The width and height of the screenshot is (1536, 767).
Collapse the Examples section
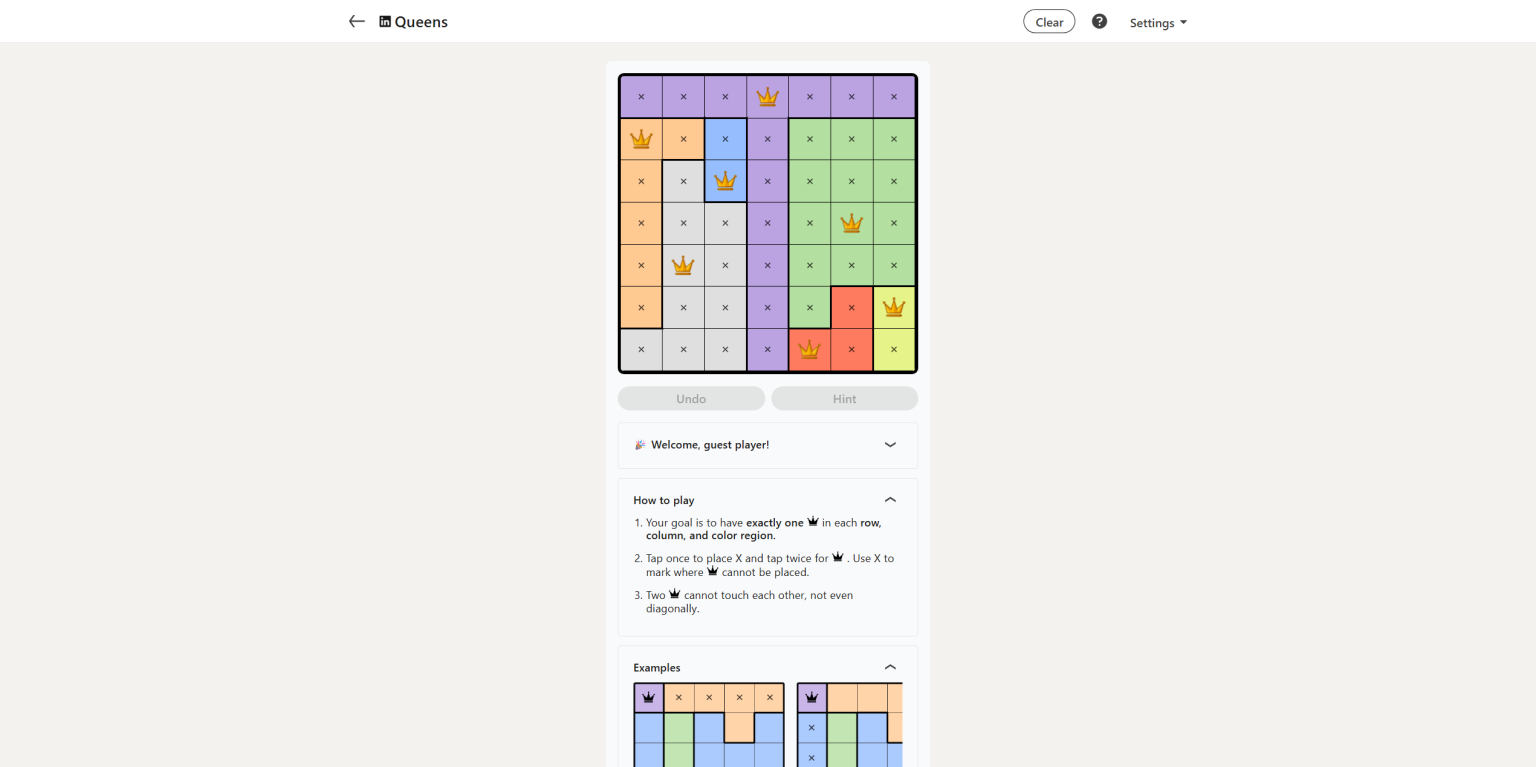[x=889, y=666]
